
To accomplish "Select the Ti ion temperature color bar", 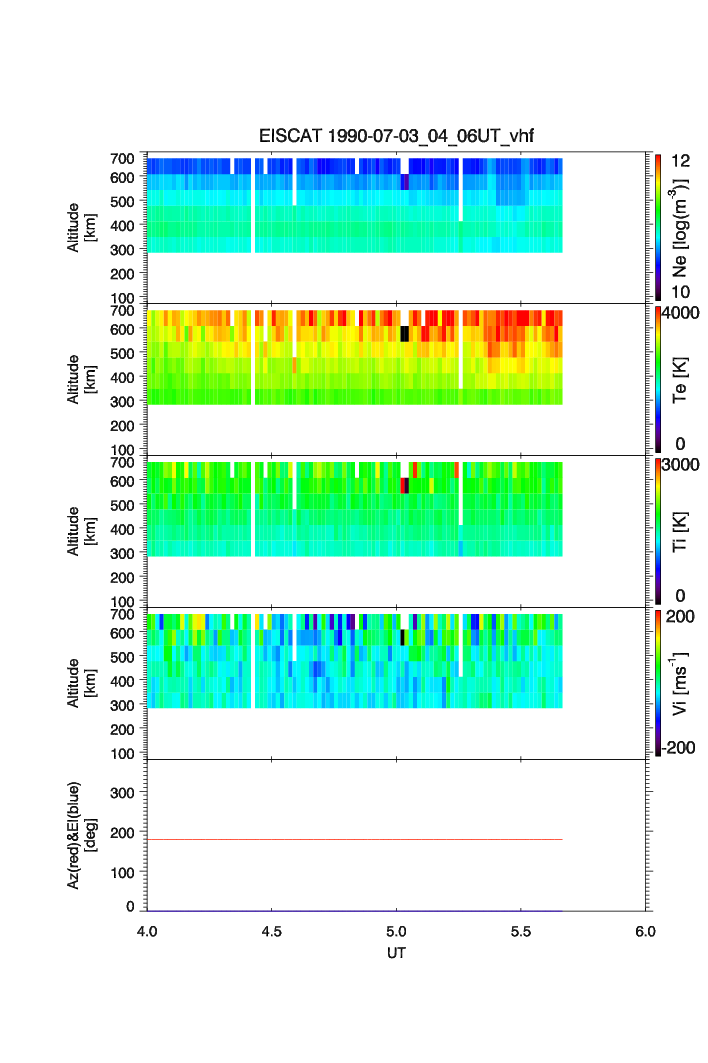I will click(x=658, y=531).
